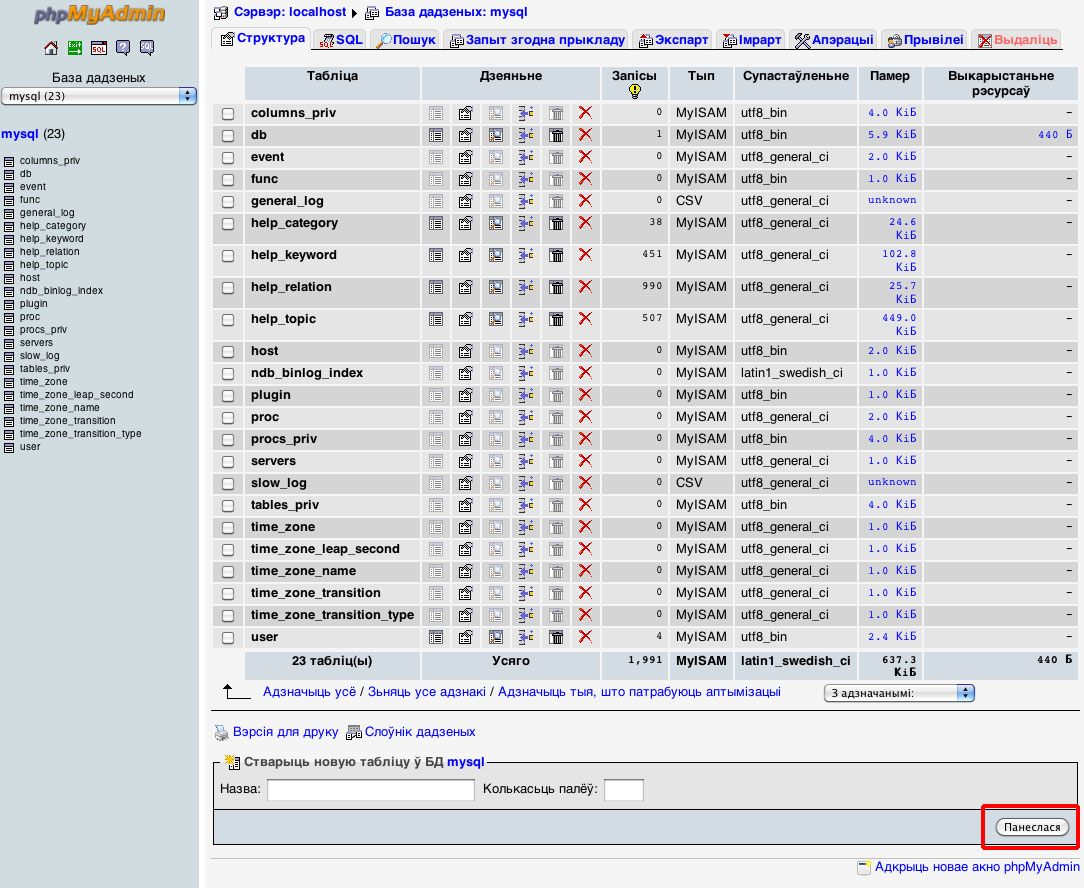This screenshot has height=888, width=1084.
Task: Tick the slow_log row checkbox
Action: pos(228,484)
